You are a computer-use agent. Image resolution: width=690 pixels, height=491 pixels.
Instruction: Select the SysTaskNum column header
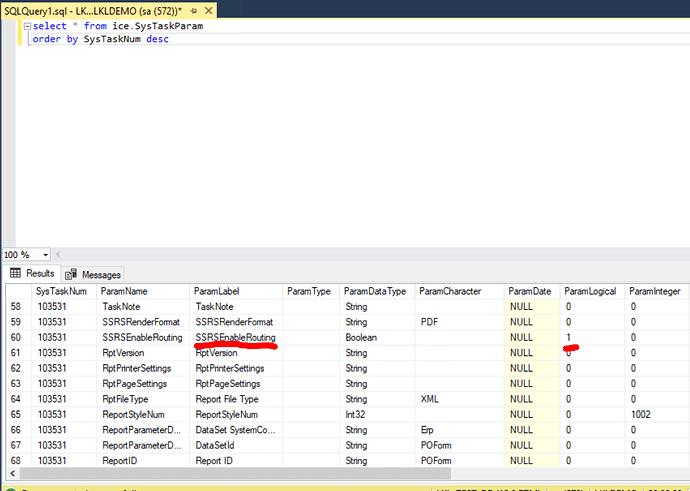coord(64,291)
